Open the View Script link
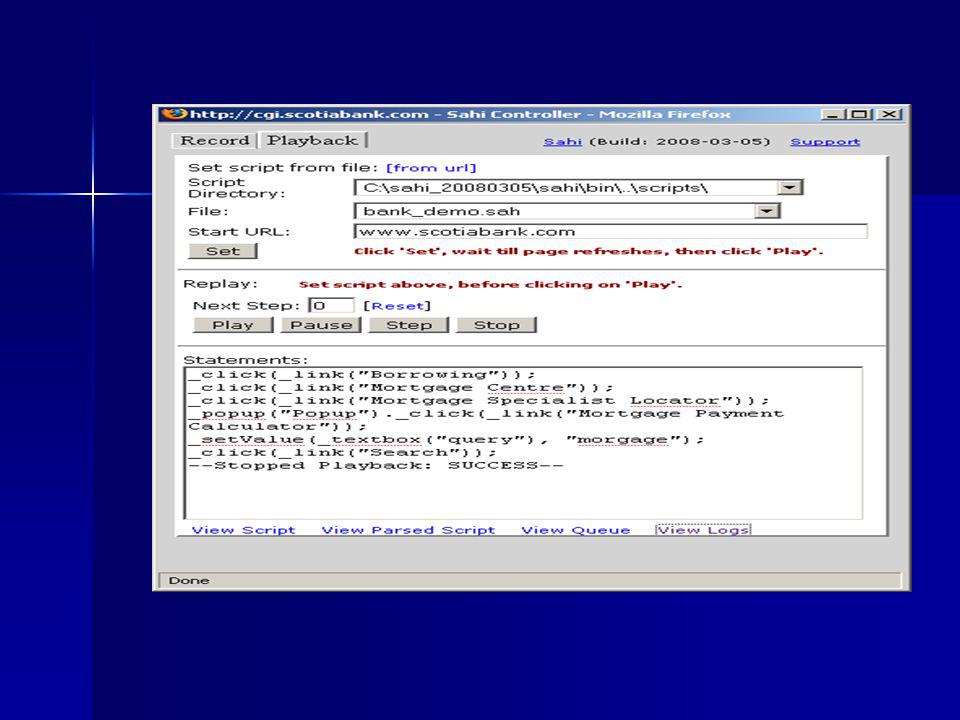Screen dimensions: 960x720 [244, 530]
